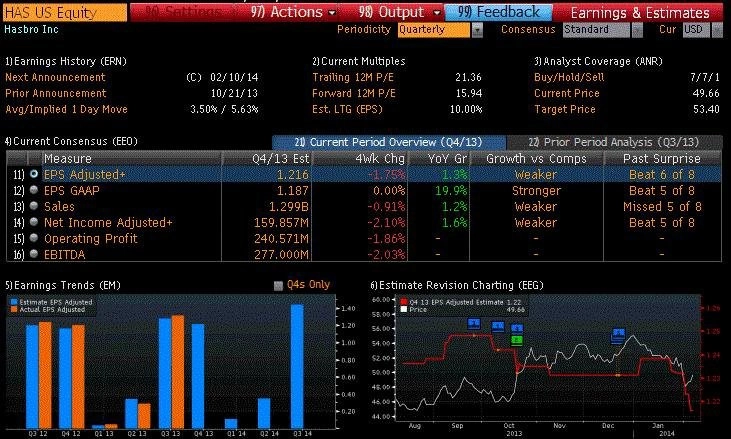Screen dimensions: 731x439
Task: Click the Beat 6 of 8 cell
Action: pos(662,174)
